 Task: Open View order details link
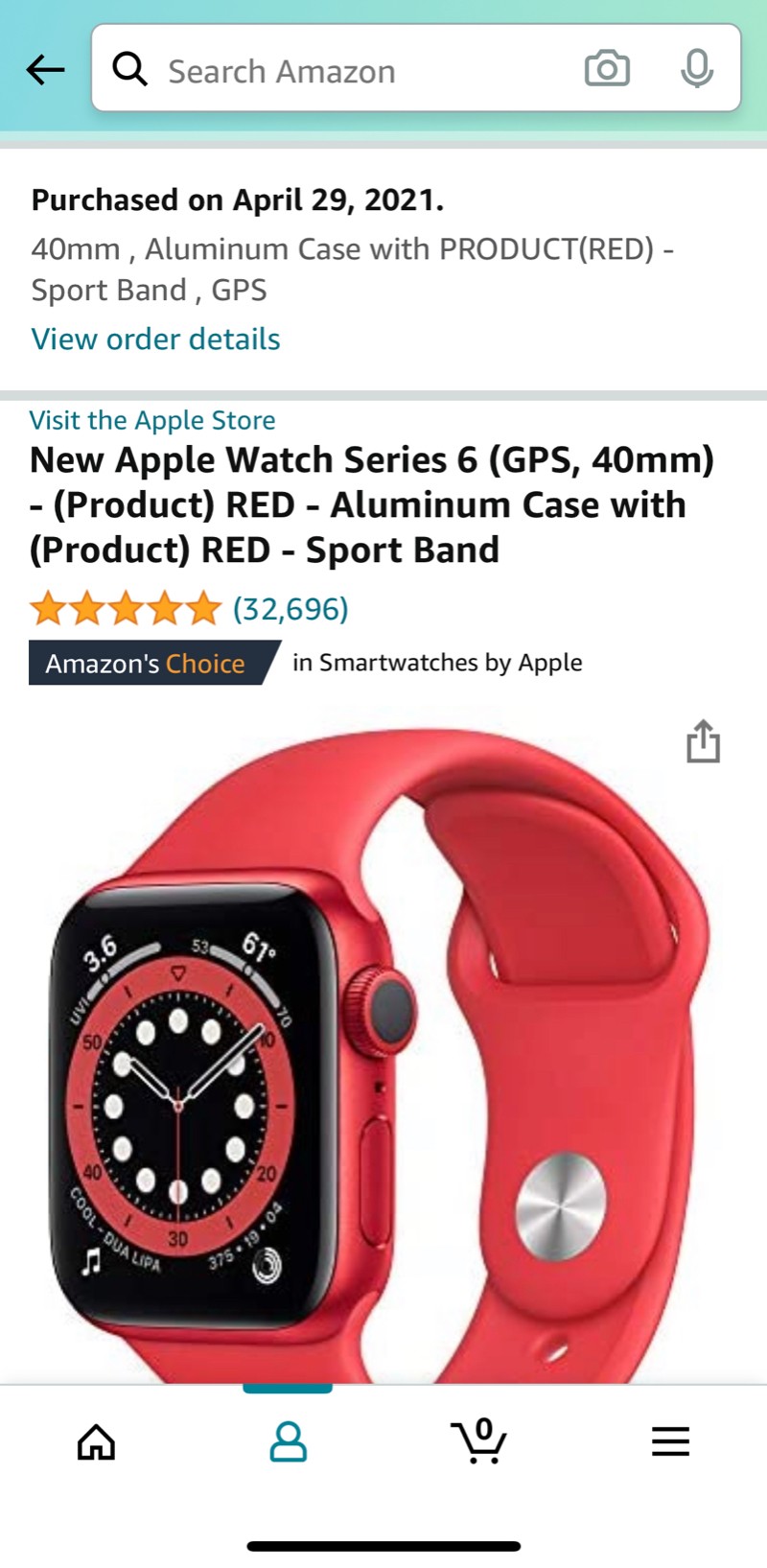click(x=155, y=339)
